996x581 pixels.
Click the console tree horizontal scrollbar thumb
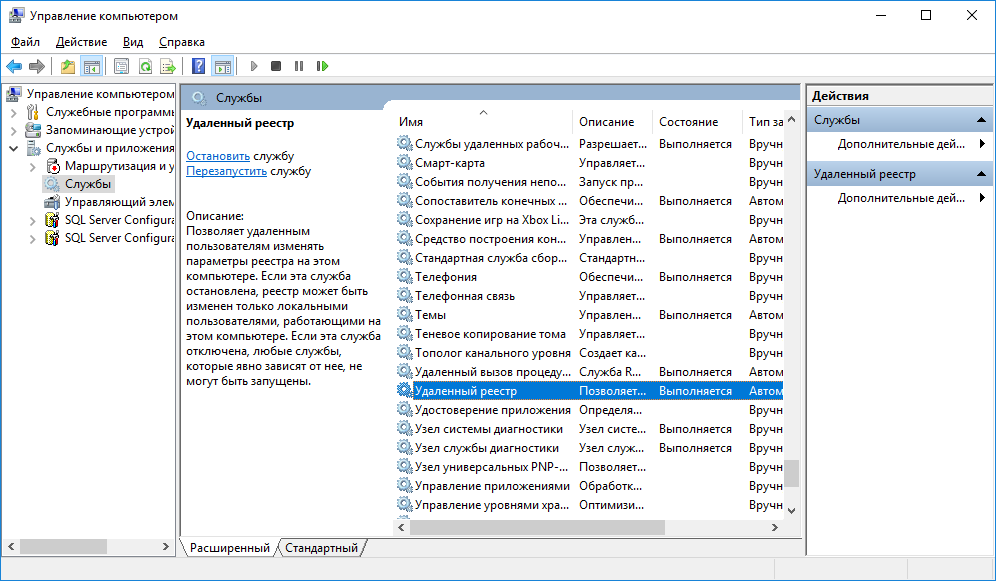(x=64, y=546)
